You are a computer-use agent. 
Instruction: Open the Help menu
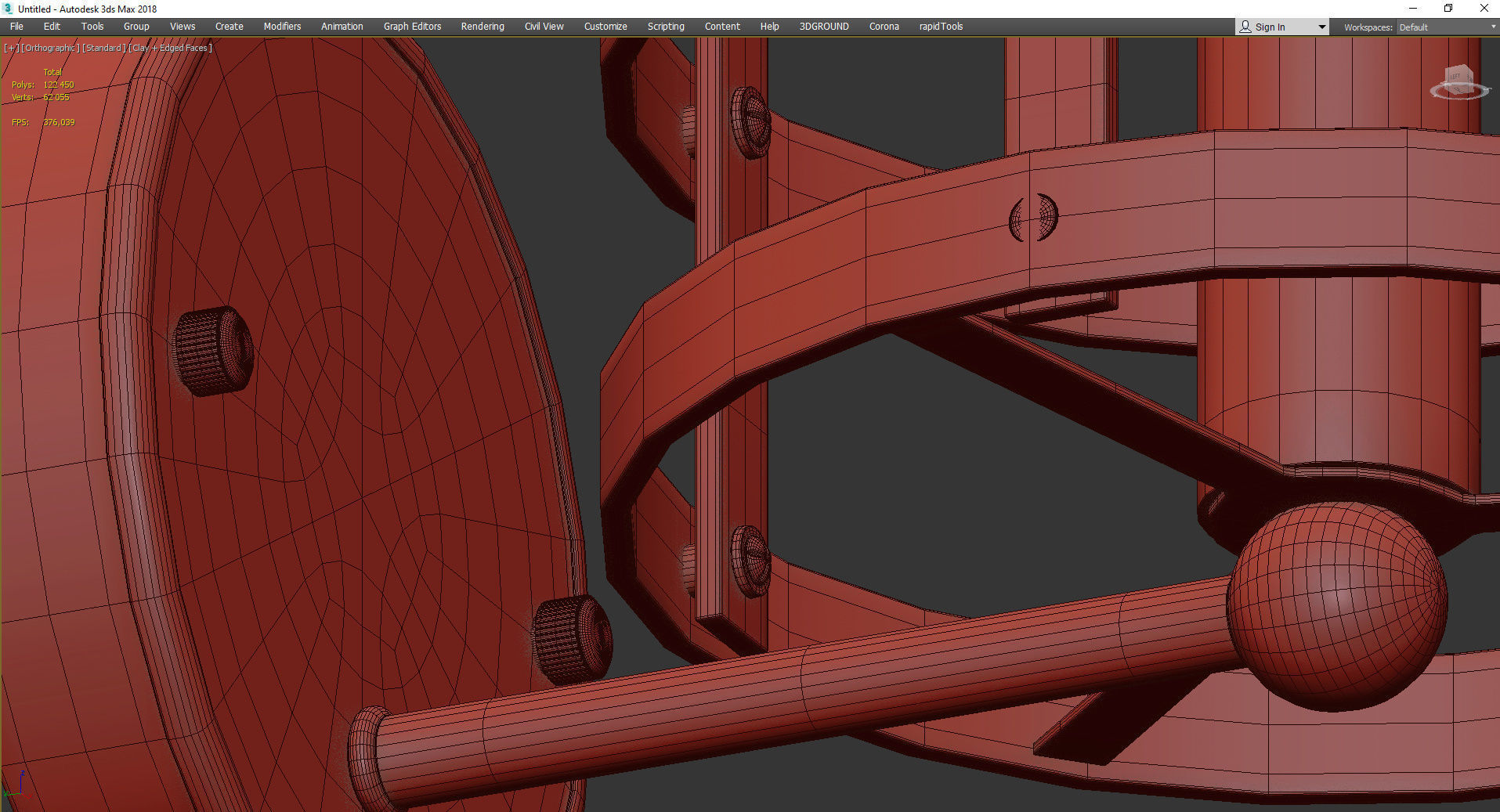769,27
